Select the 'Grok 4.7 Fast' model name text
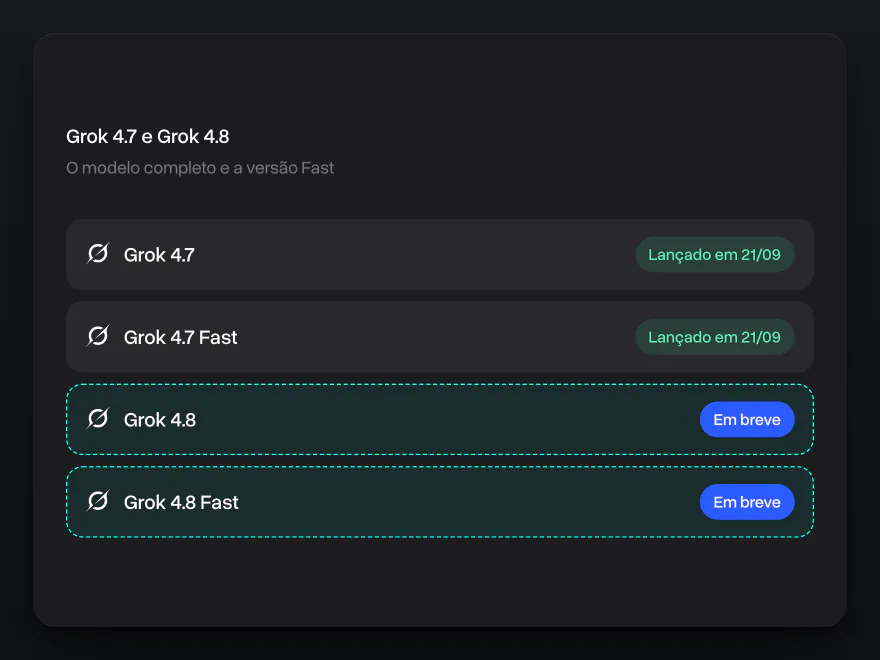880x660 pixels. [x=181, y=338]
